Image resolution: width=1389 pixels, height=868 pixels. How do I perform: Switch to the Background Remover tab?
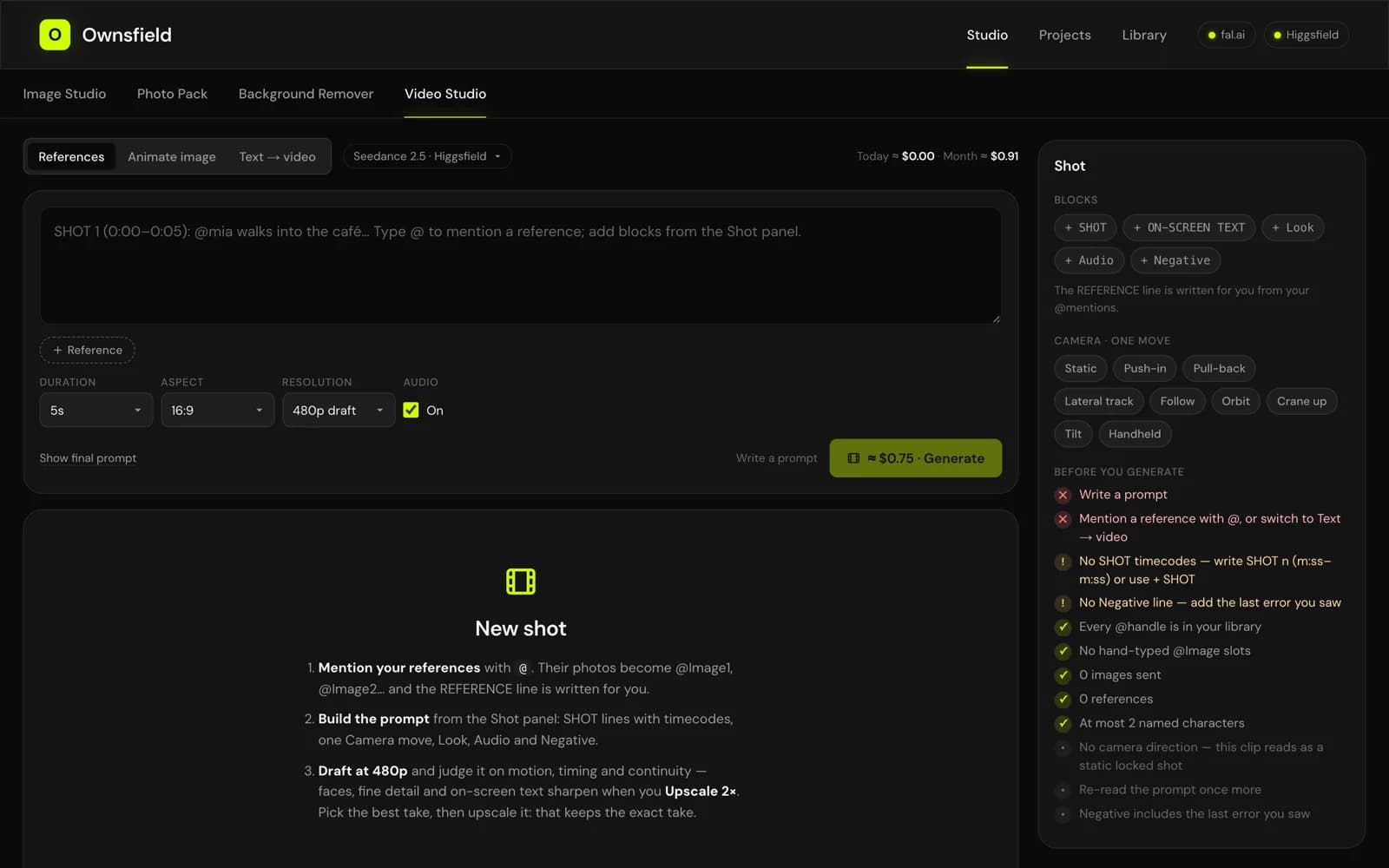coord(306,94)
